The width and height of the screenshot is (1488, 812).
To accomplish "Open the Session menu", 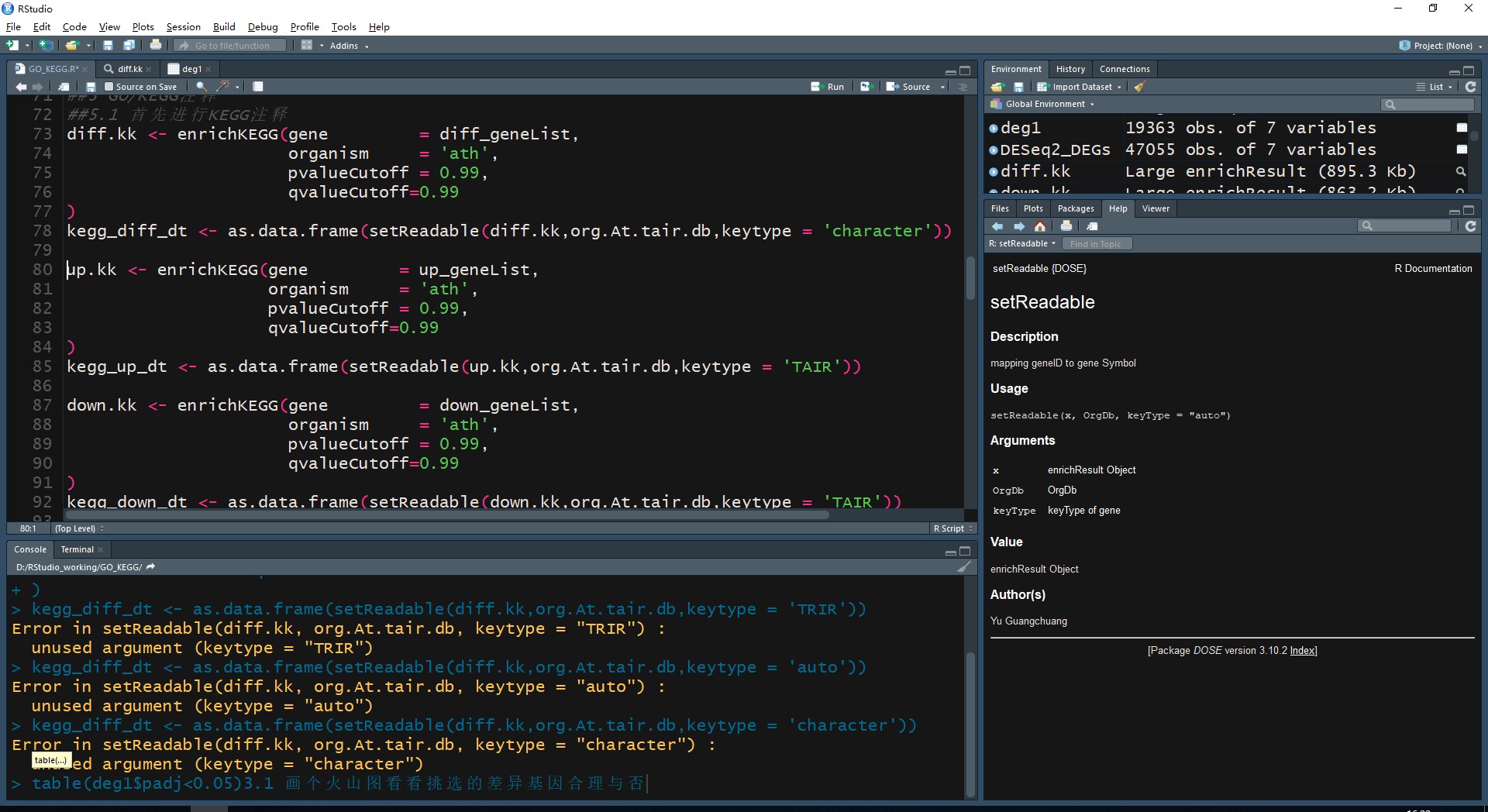I will [183, 26].
